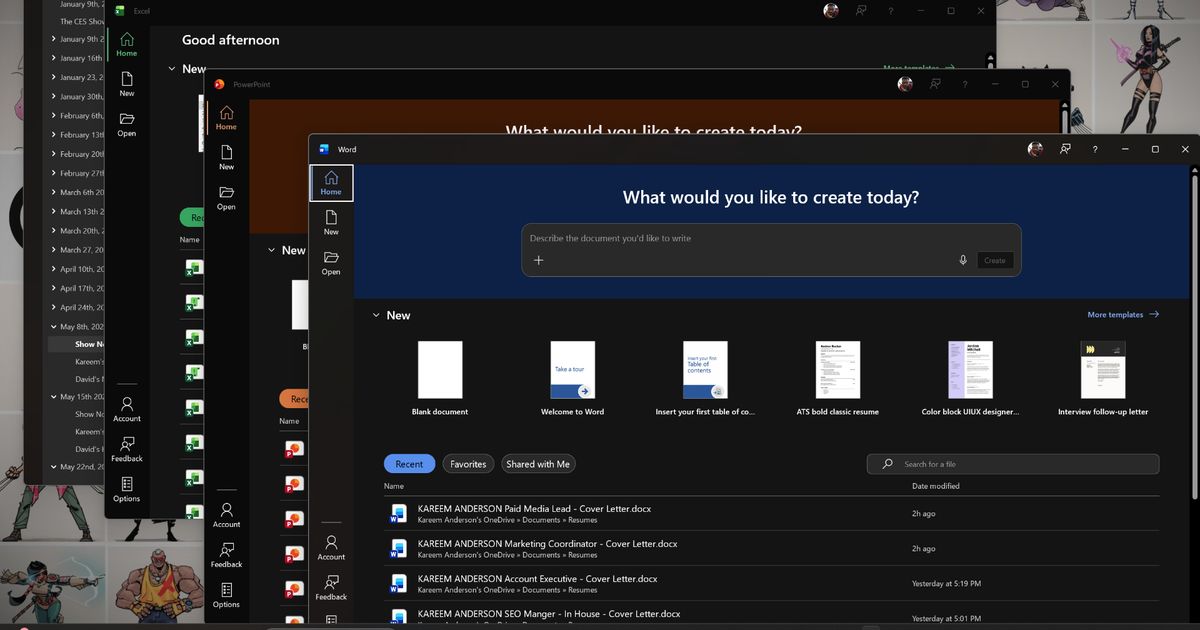Screen dimensions: 1200x630
Task: Click the profile avatar in Excel title bar
Action: (831, 10)
